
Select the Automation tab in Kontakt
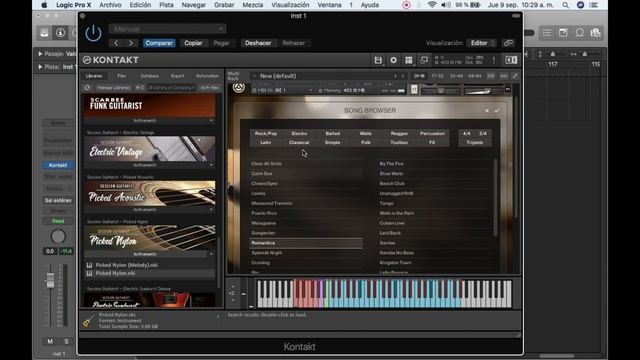pos(207,76)
